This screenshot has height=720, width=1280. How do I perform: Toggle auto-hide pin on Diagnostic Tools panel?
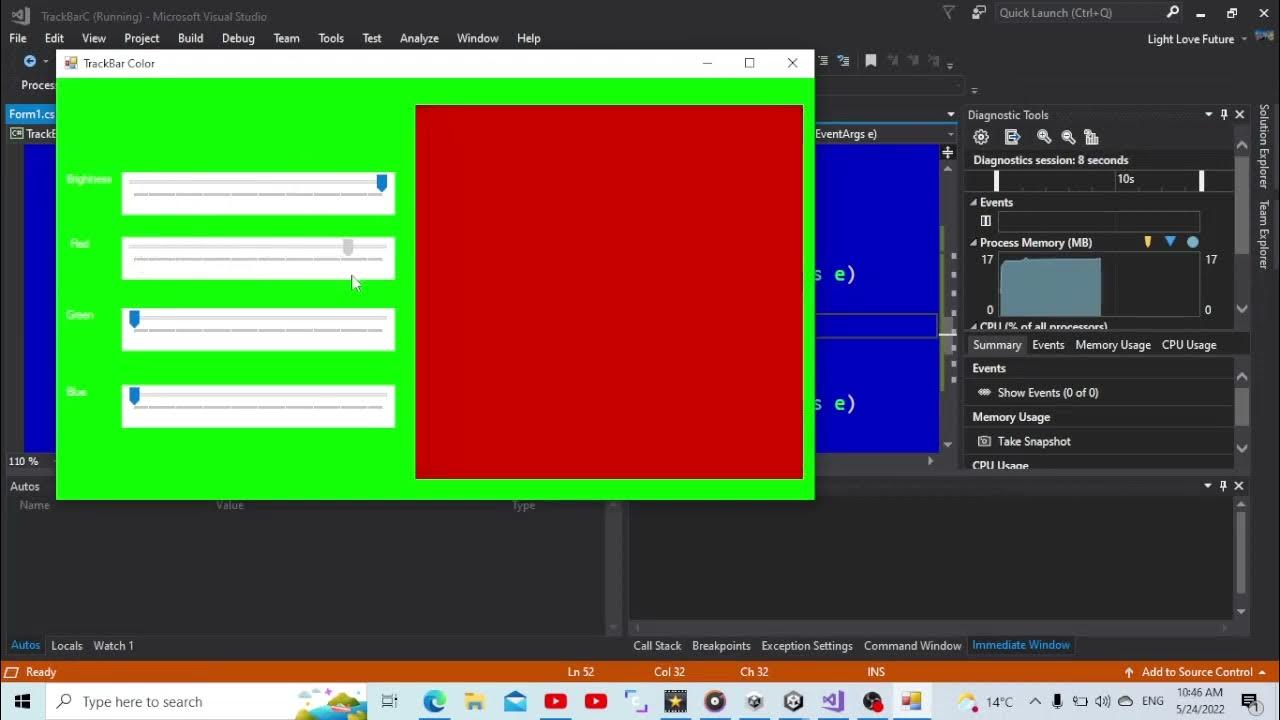(1224, 115)
